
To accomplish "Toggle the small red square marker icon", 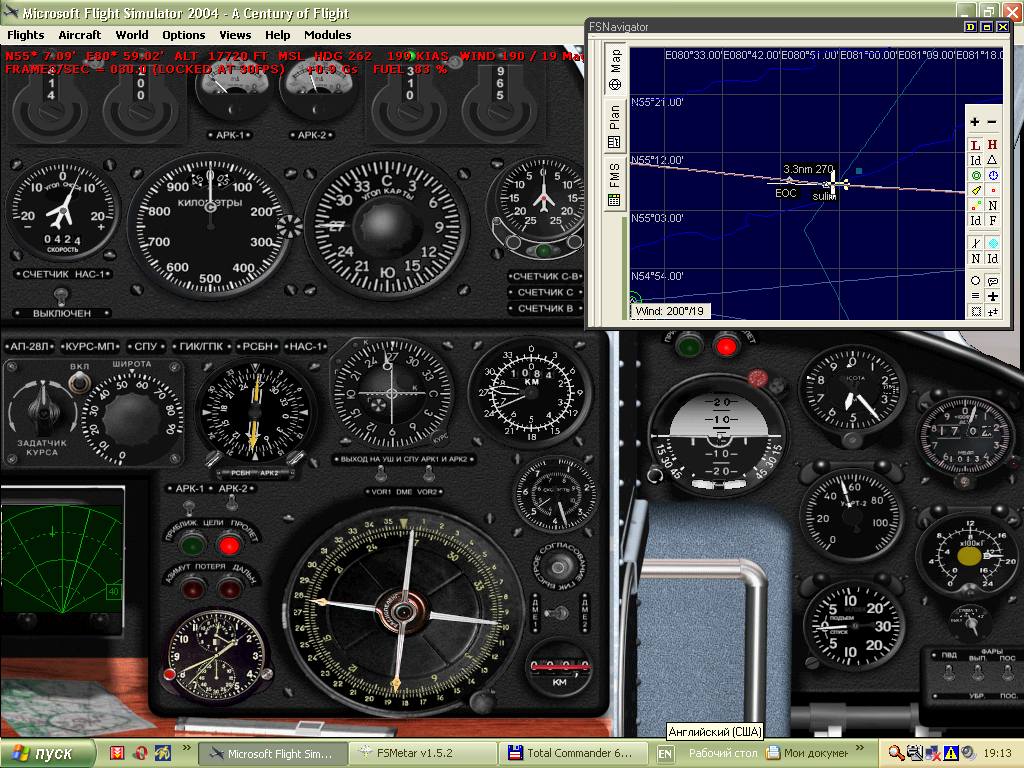I will coord(993,191).
